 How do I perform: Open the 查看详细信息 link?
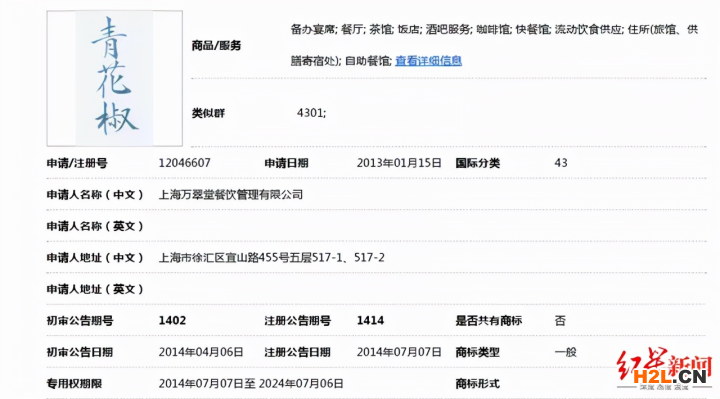click(x=428, y=61)
